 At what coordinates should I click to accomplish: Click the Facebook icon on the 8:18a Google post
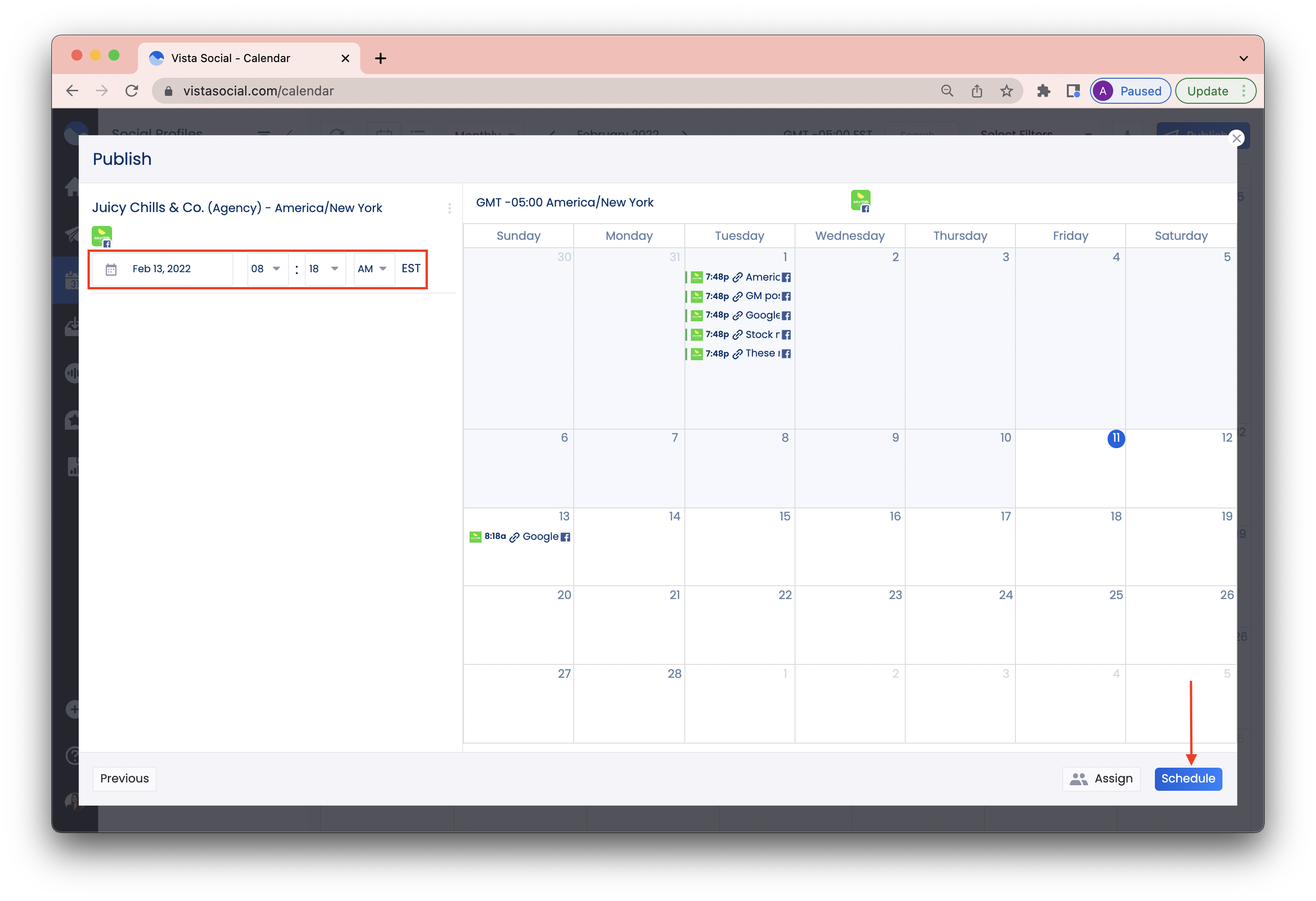pyautogui.click(x=565, y=537)
